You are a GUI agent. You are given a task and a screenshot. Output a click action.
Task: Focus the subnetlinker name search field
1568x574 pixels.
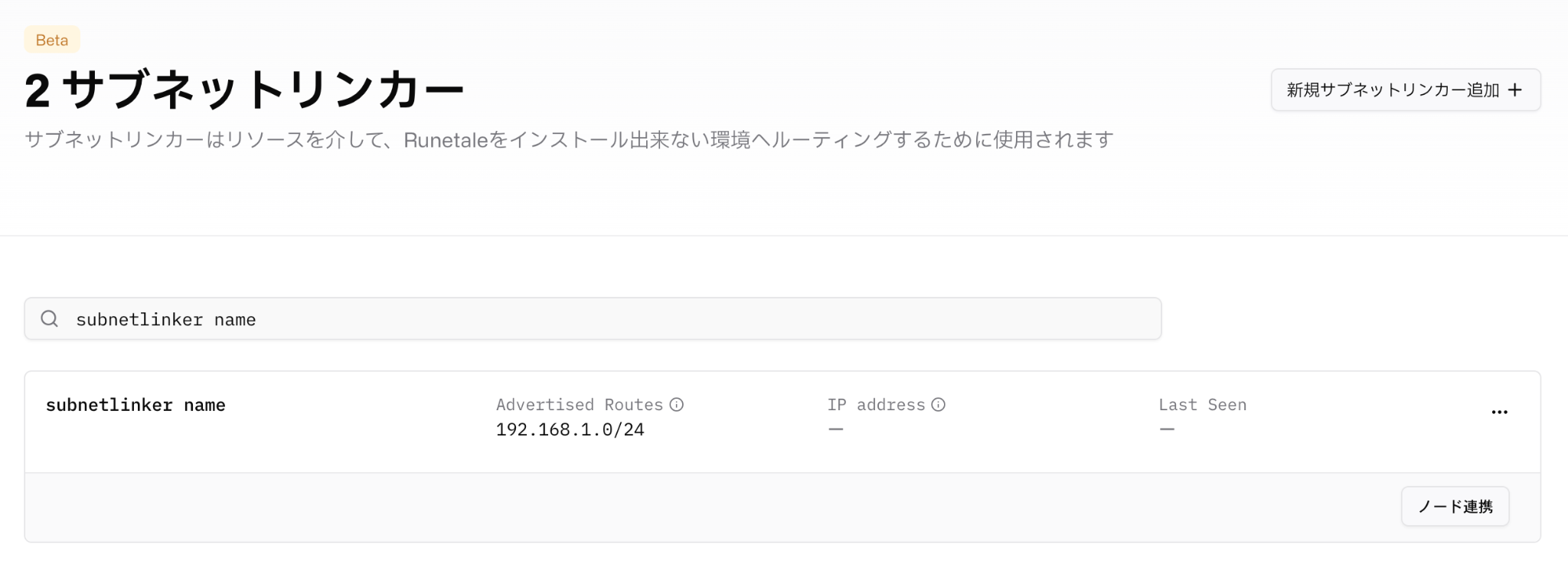coord(593,319)
